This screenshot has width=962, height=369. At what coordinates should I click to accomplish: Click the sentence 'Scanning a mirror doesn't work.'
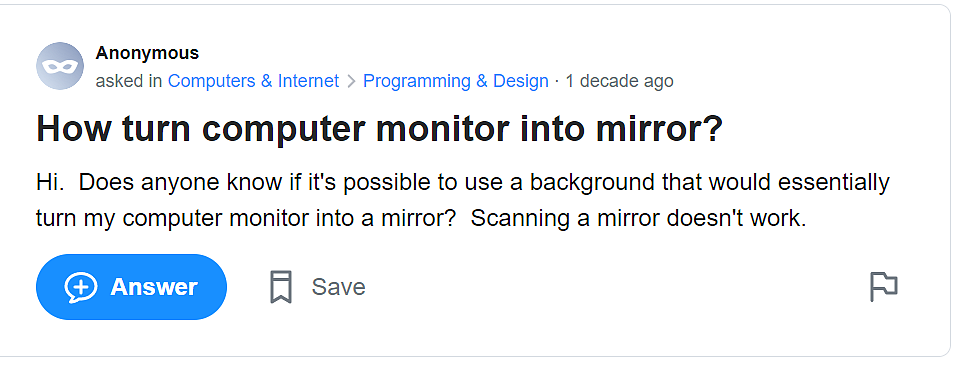638,218
